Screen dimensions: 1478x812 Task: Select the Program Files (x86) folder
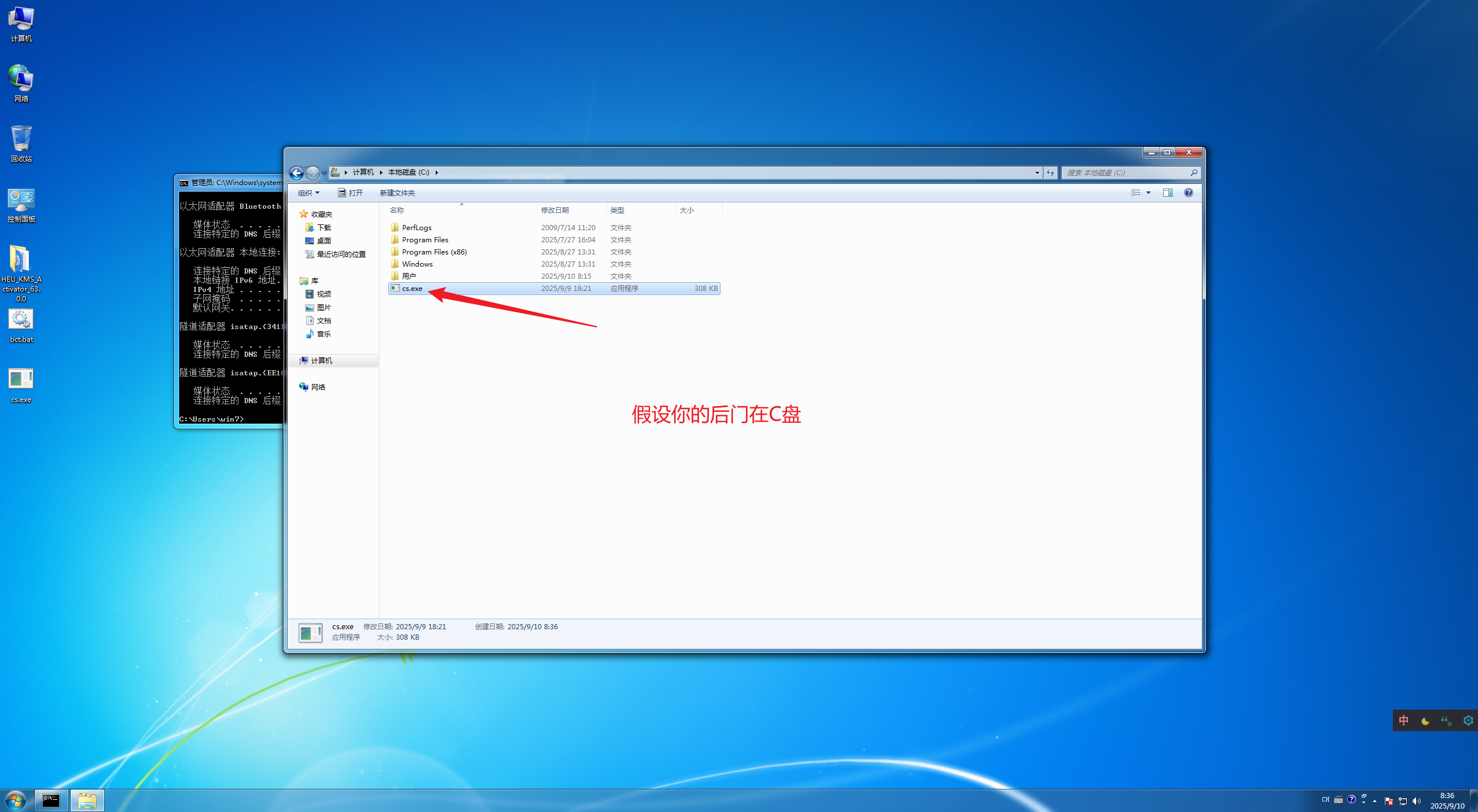(434, 252)
